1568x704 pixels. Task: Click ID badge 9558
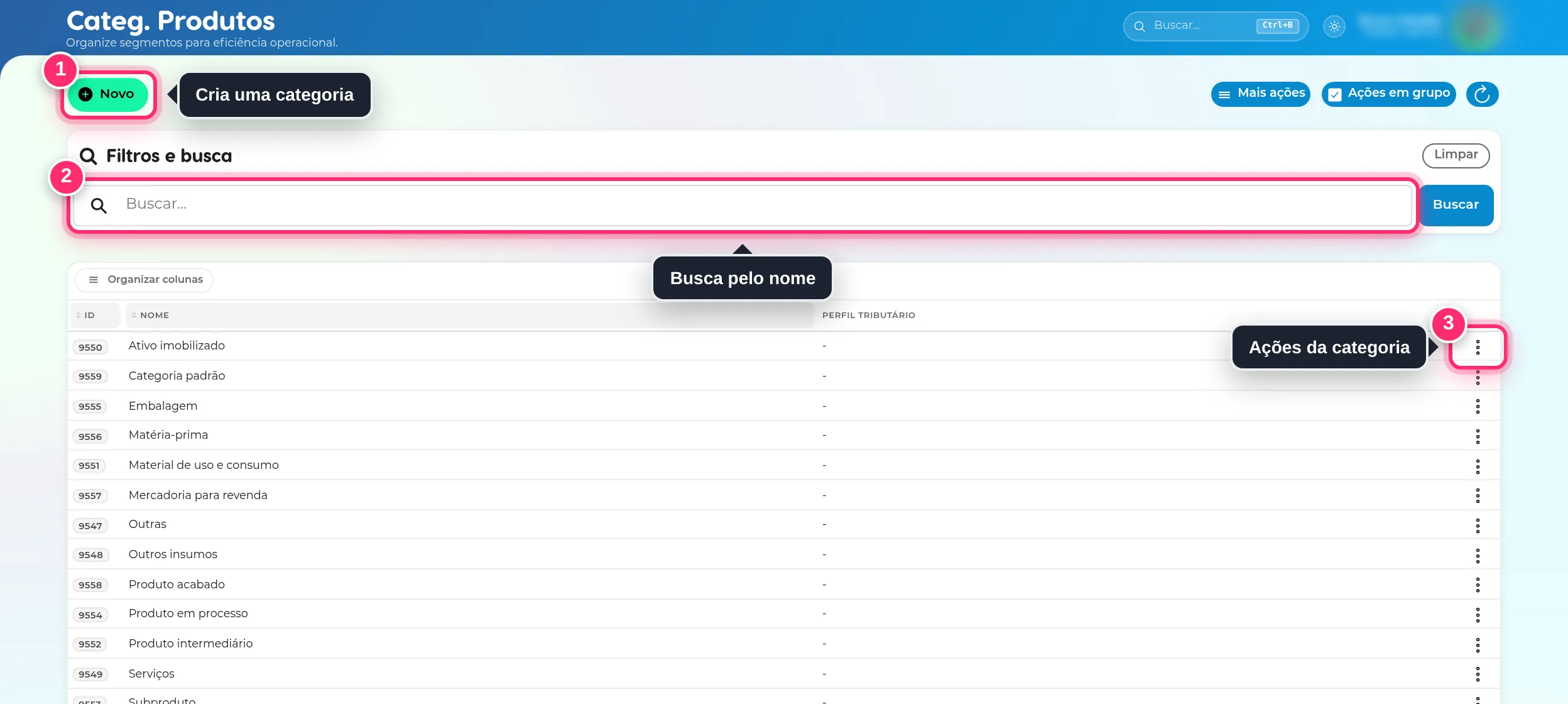click(90, 585)
